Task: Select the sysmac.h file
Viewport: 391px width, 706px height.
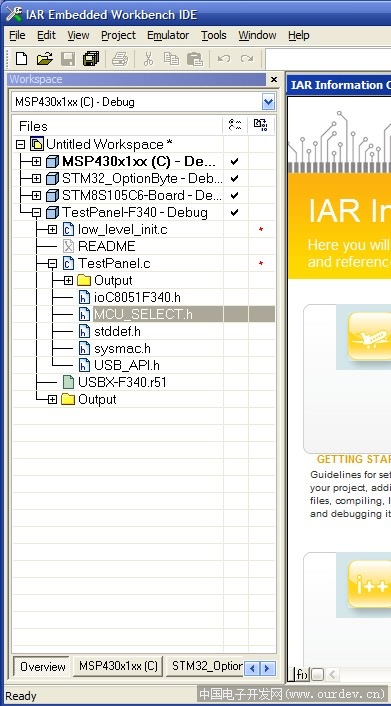Action: [x=123, y=348]
